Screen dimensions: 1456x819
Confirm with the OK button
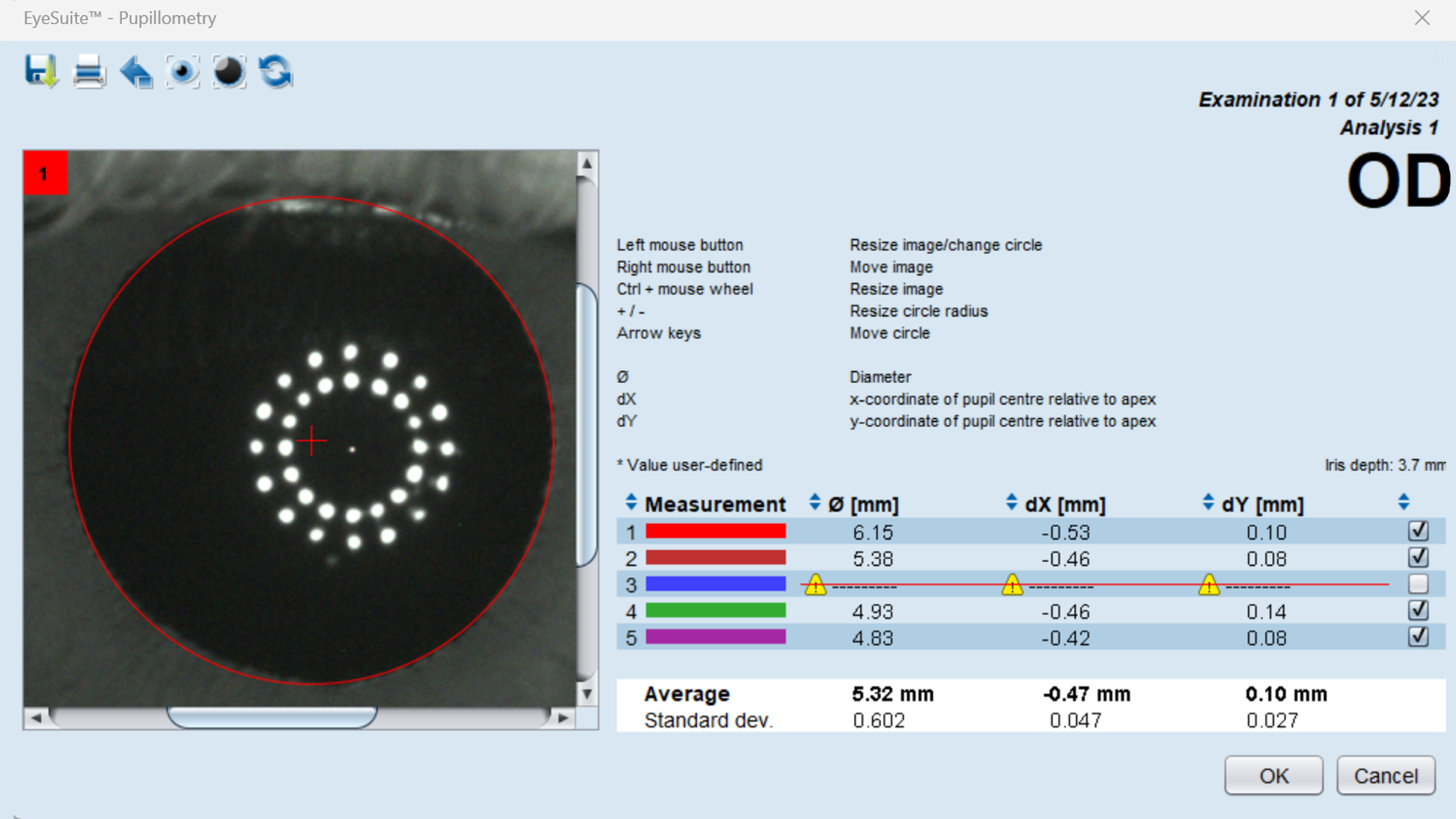pos(1274,776)
